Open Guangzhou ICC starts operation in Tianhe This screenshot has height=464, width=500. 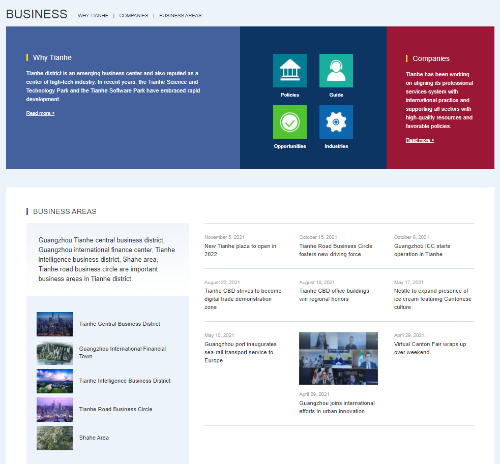(422, 250)
